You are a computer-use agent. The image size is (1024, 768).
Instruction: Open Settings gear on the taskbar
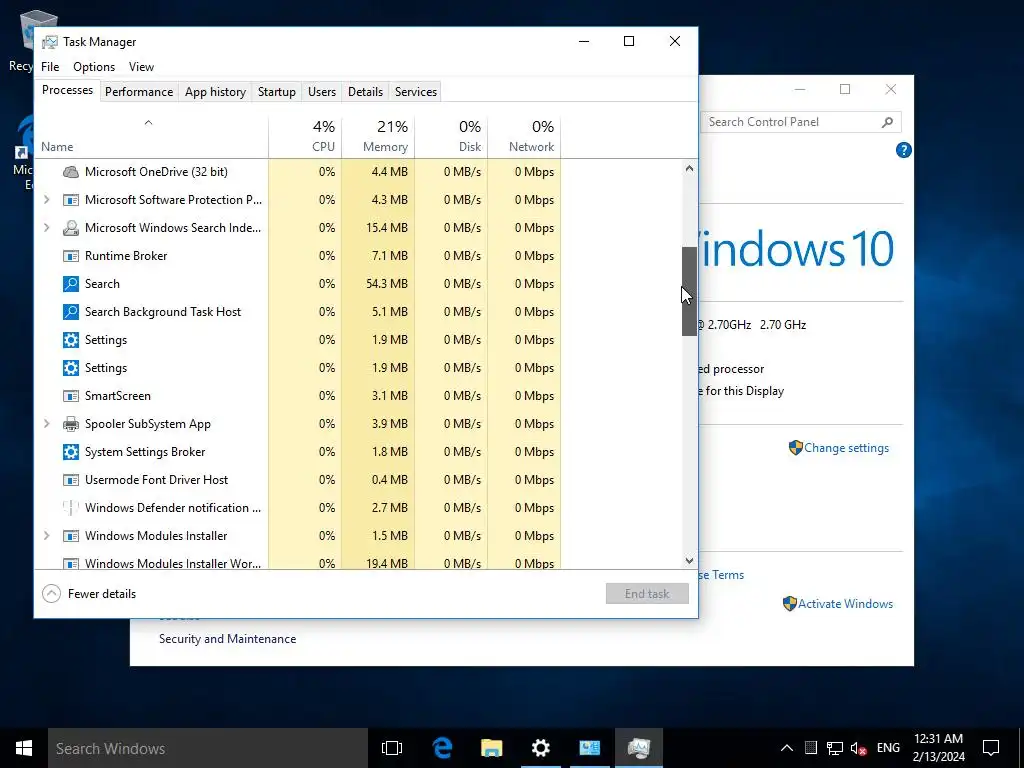click(x=541, y=748)
